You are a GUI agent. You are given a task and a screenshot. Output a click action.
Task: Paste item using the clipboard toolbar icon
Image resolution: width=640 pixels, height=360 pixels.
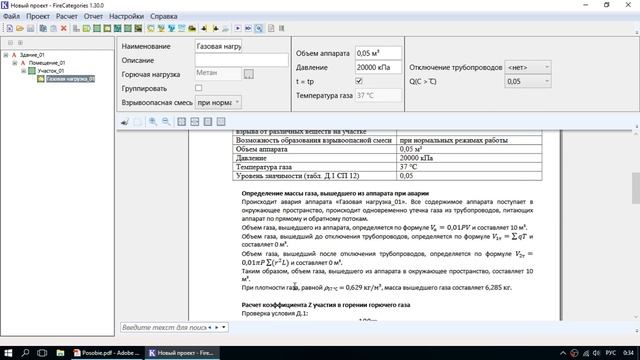click(x=53, y=29)
